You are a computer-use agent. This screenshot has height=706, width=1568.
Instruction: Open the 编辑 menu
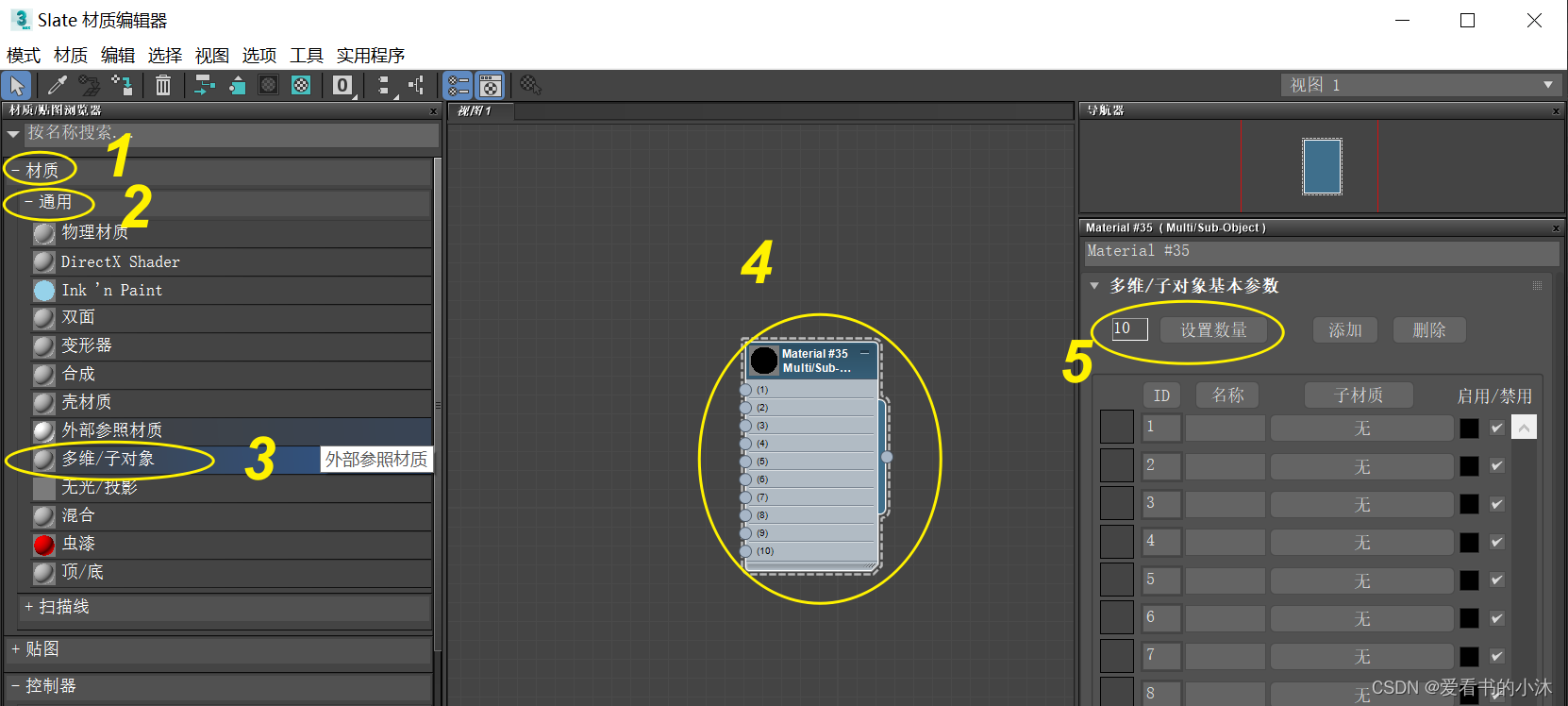(118, 56)
